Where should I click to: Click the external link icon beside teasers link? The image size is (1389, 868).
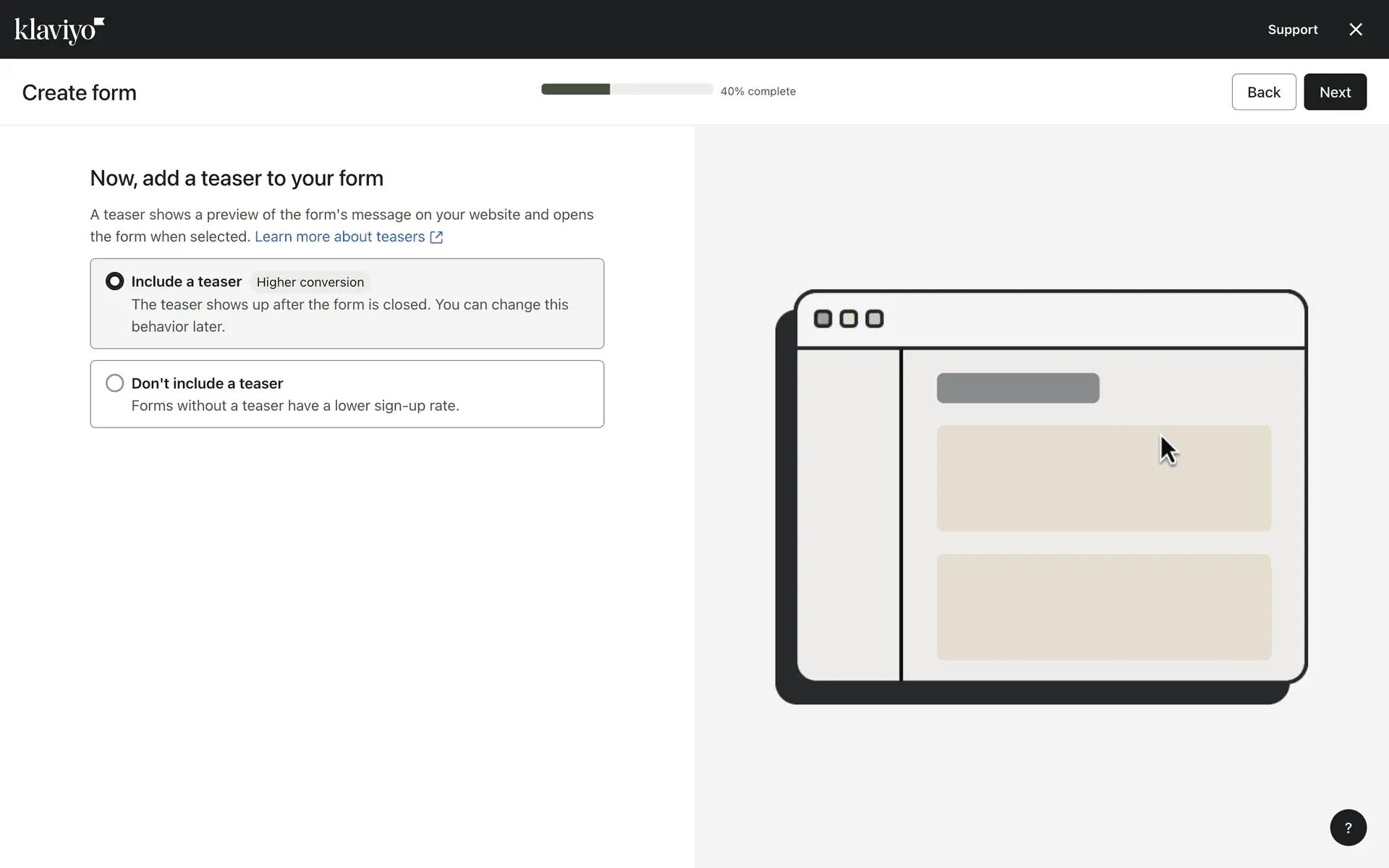pos(436,237)
